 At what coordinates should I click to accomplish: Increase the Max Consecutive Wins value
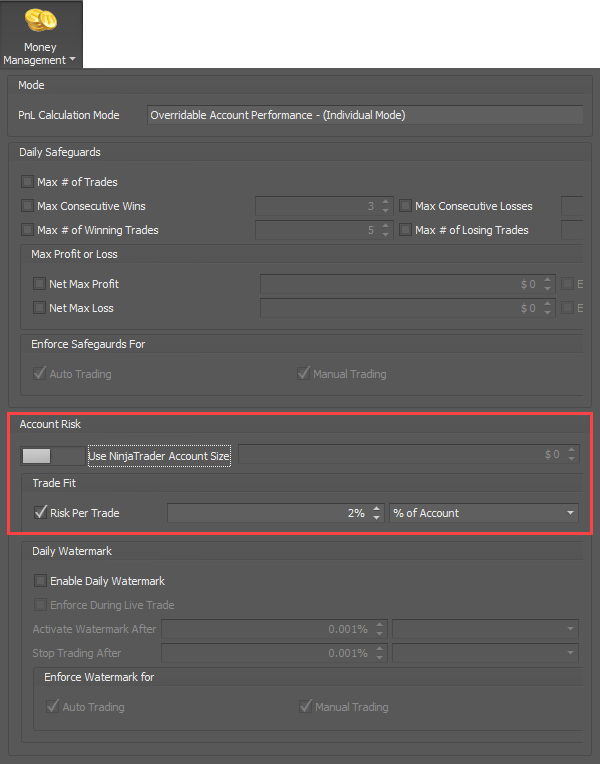click(386, 202)
